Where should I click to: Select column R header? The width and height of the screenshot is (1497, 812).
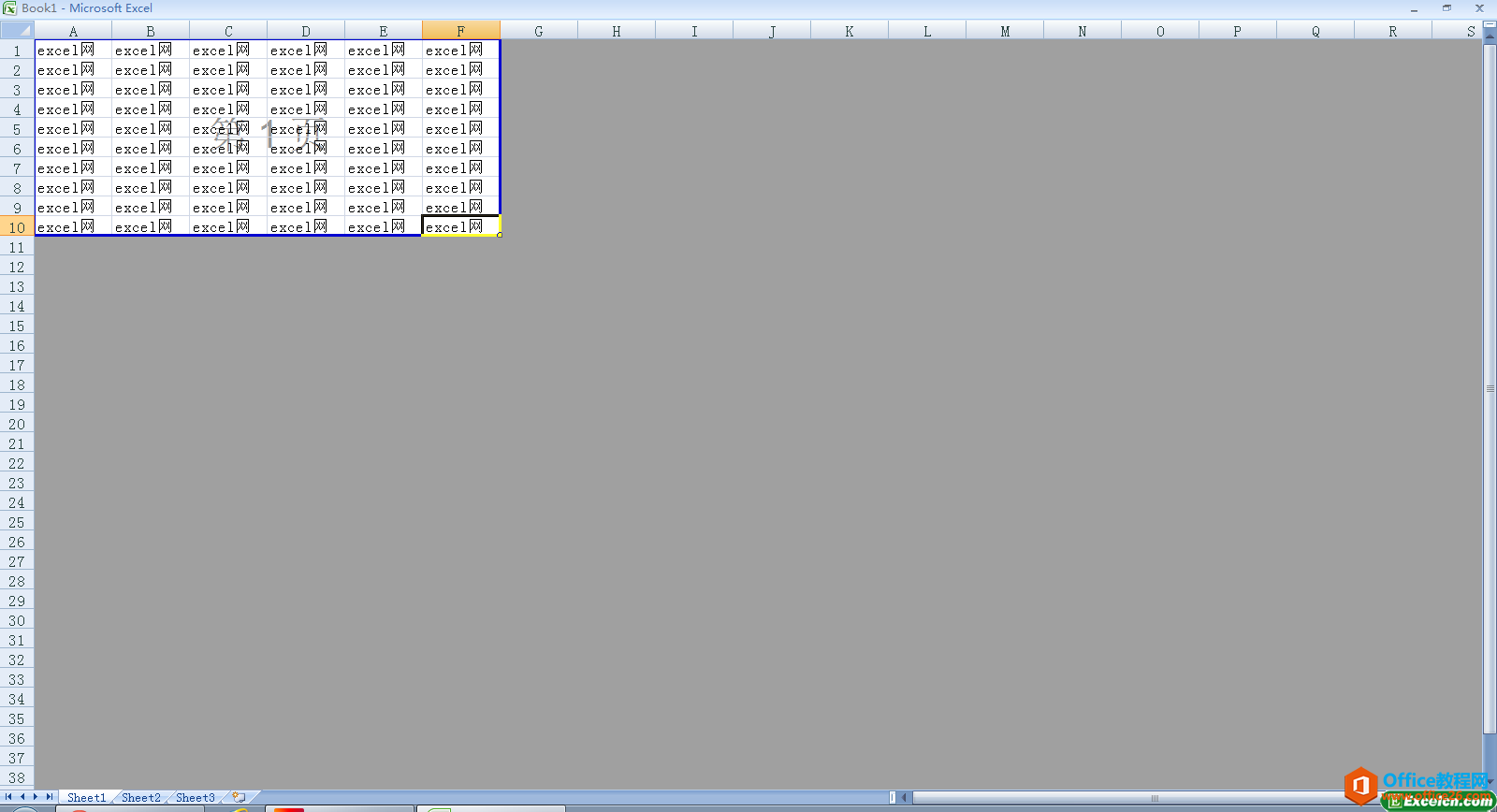1393,31
